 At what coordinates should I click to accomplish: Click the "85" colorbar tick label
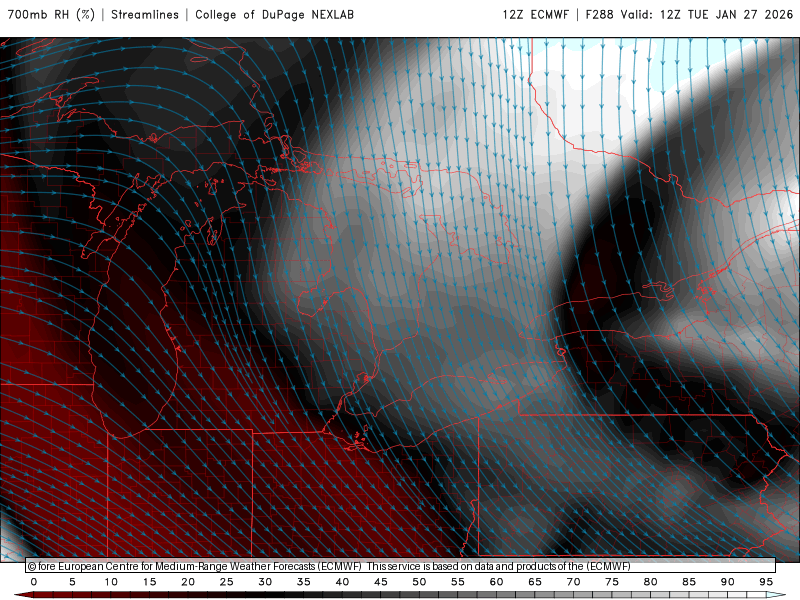tap(689, 582)
